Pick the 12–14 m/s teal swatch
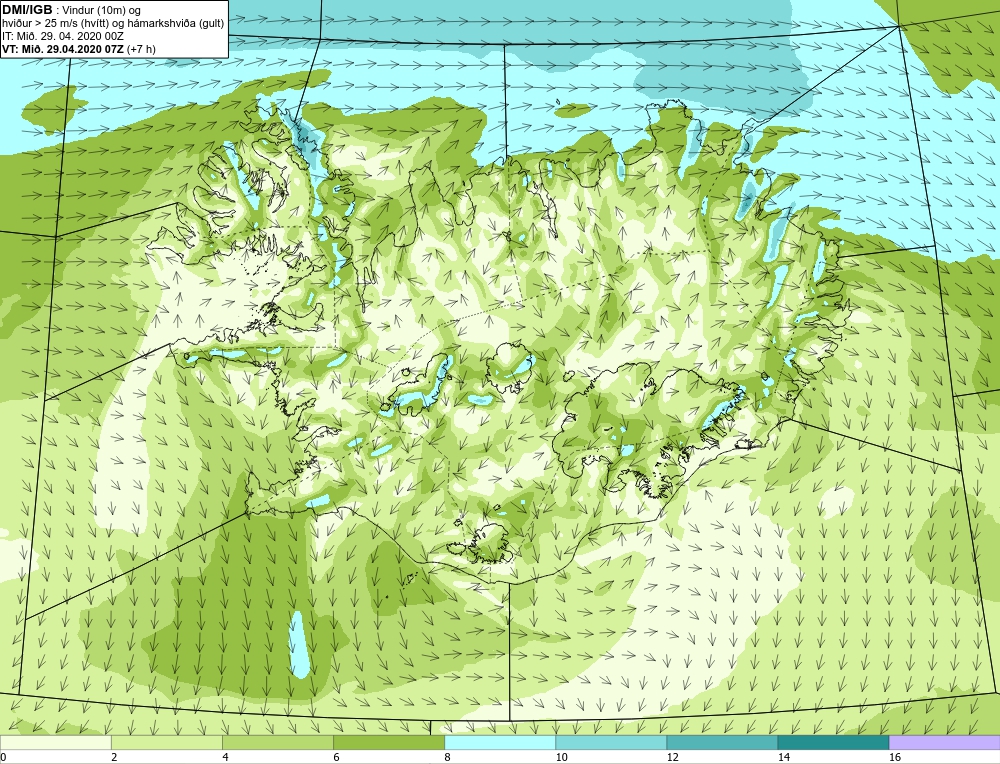This screenshot has width=1000, height=764. click(x=722, y=742)
